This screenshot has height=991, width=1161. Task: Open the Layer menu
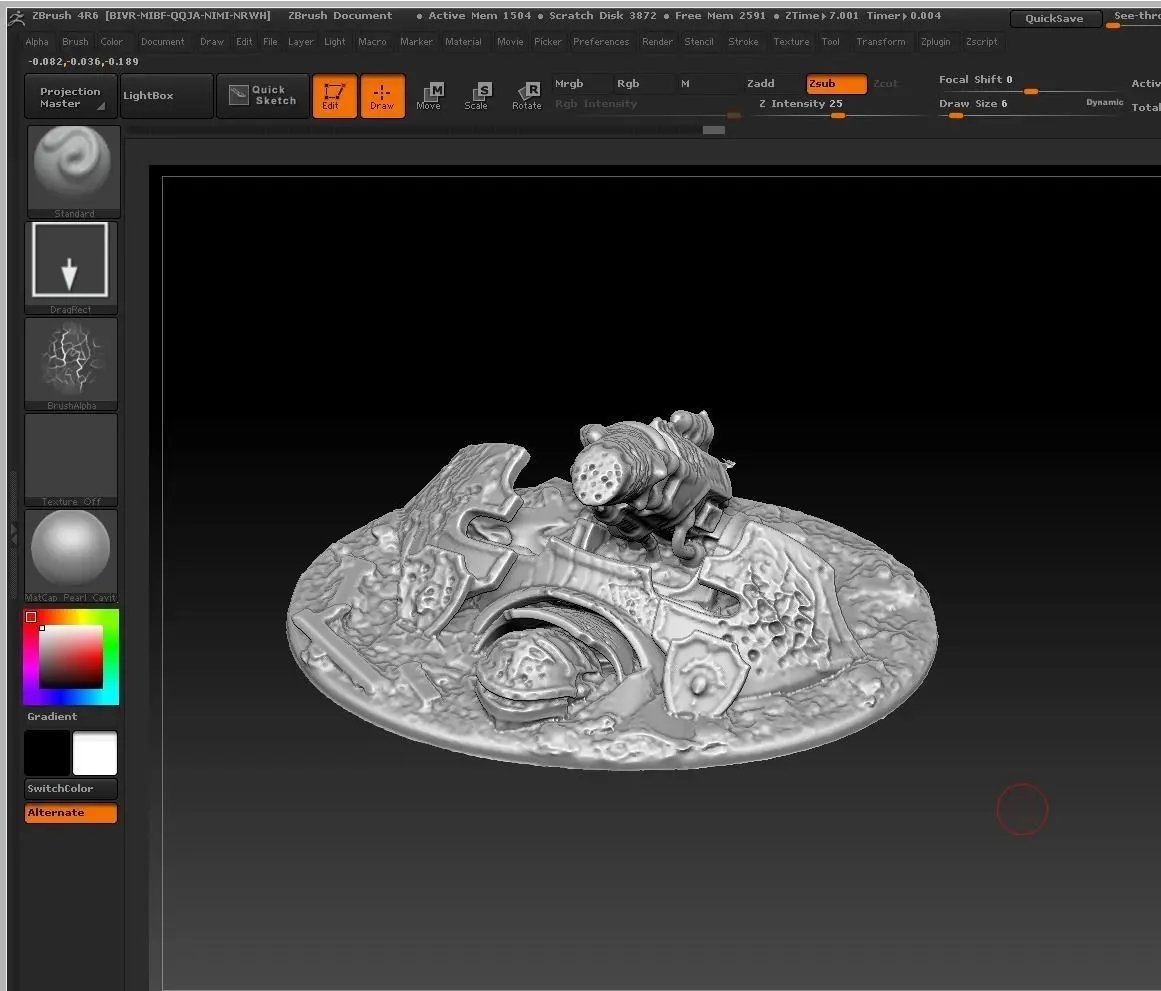(x=301, y=42)
